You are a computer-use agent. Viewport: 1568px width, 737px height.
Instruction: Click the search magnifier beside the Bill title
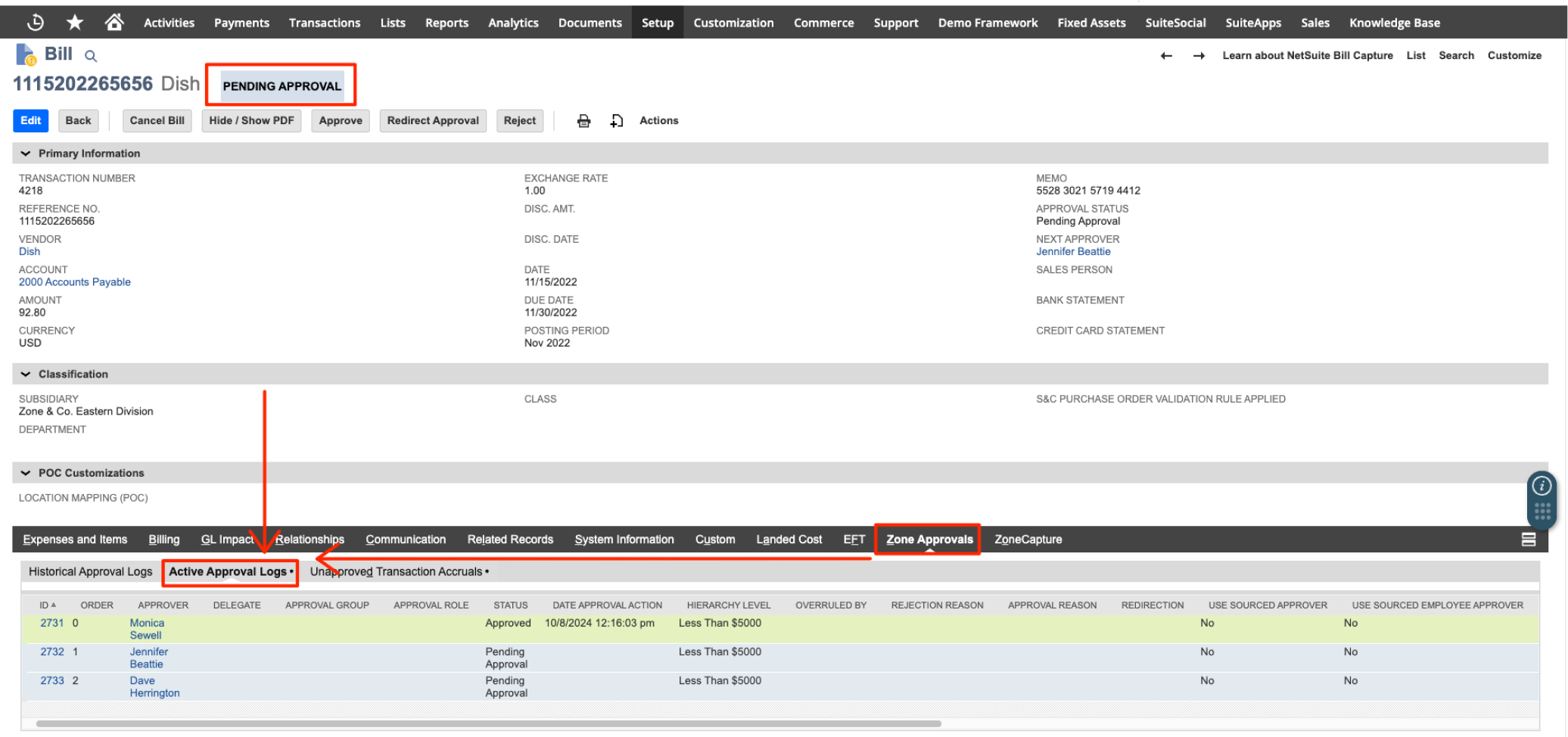coord(91,56)
